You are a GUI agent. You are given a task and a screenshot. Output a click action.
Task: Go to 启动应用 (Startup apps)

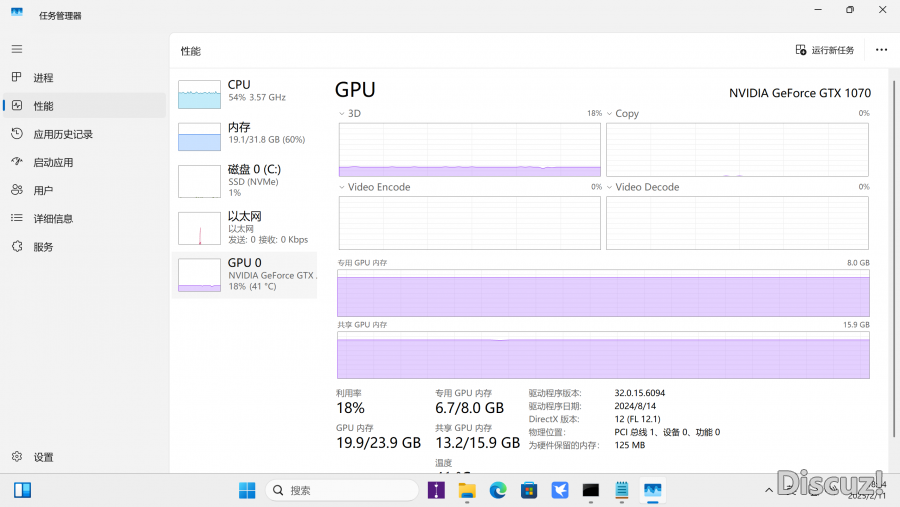pyautogui.click(x=84, y=162)
